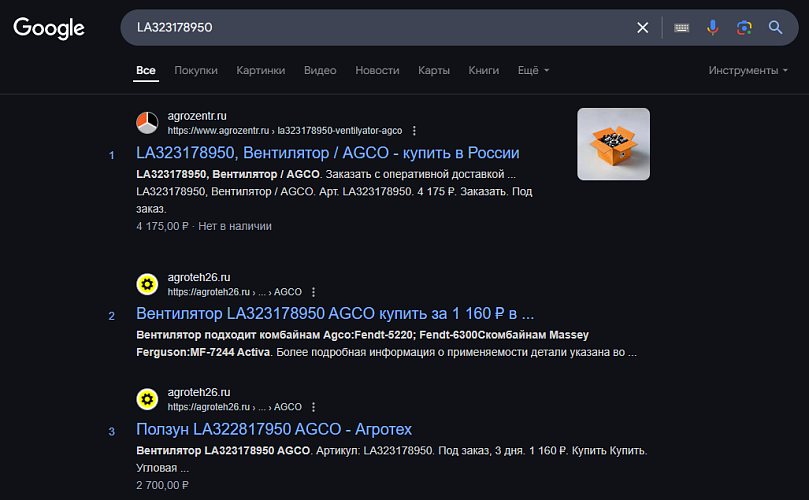Screen dimensions: 809x500
Task: Switch to the Картинки tab
Action: coord(261,70)
